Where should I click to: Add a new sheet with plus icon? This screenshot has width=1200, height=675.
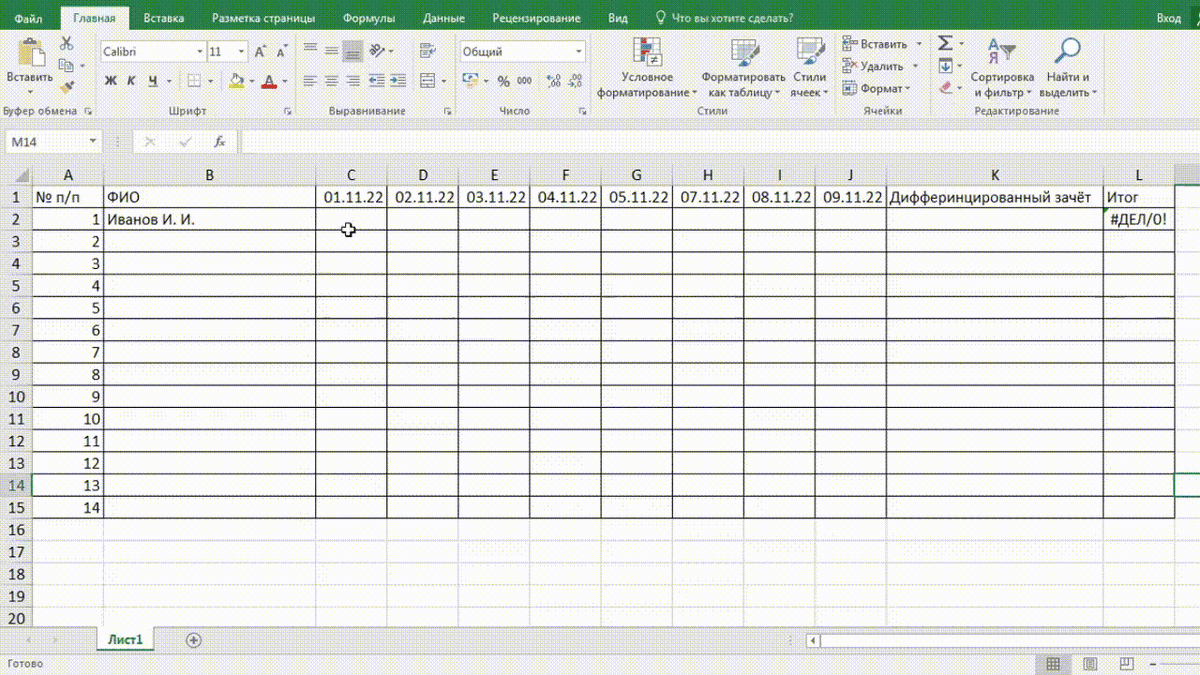[x=194, y=640]
